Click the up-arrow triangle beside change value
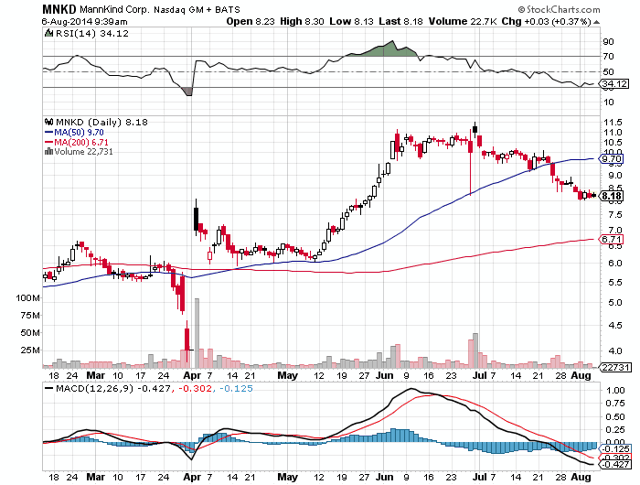This screenshot has width=640, height=485. [596, 22]
